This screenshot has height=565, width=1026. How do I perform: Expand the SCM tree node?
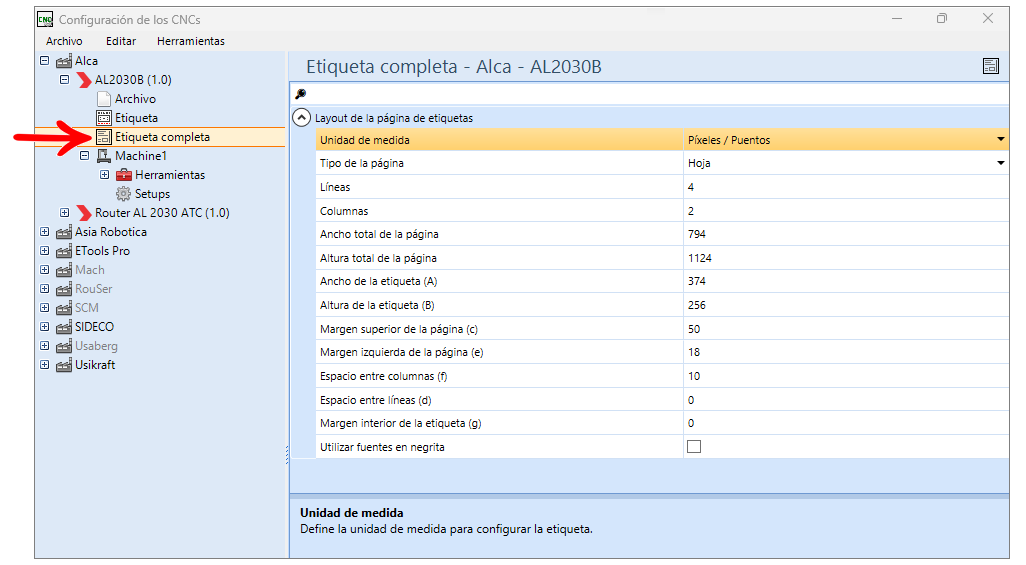pyautogui.click(x=44, y=308)
